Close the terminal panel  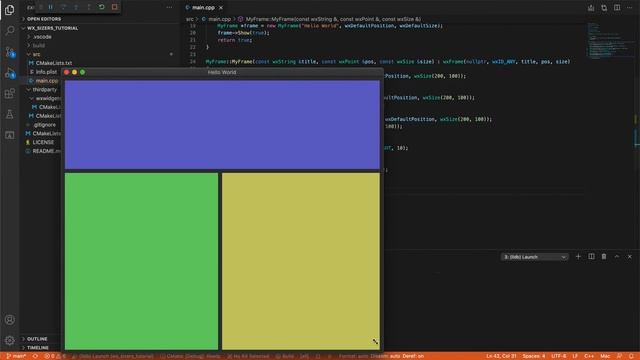629,256
